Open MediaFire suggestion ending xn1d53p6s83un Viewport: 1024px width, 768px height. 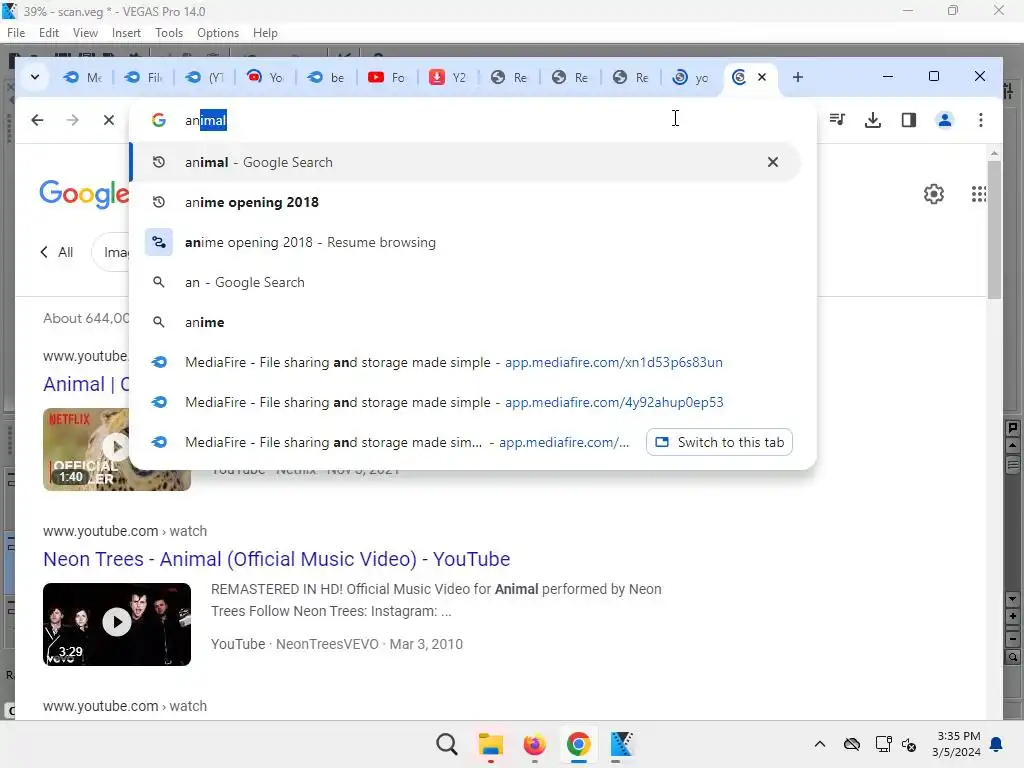point(465,362)
